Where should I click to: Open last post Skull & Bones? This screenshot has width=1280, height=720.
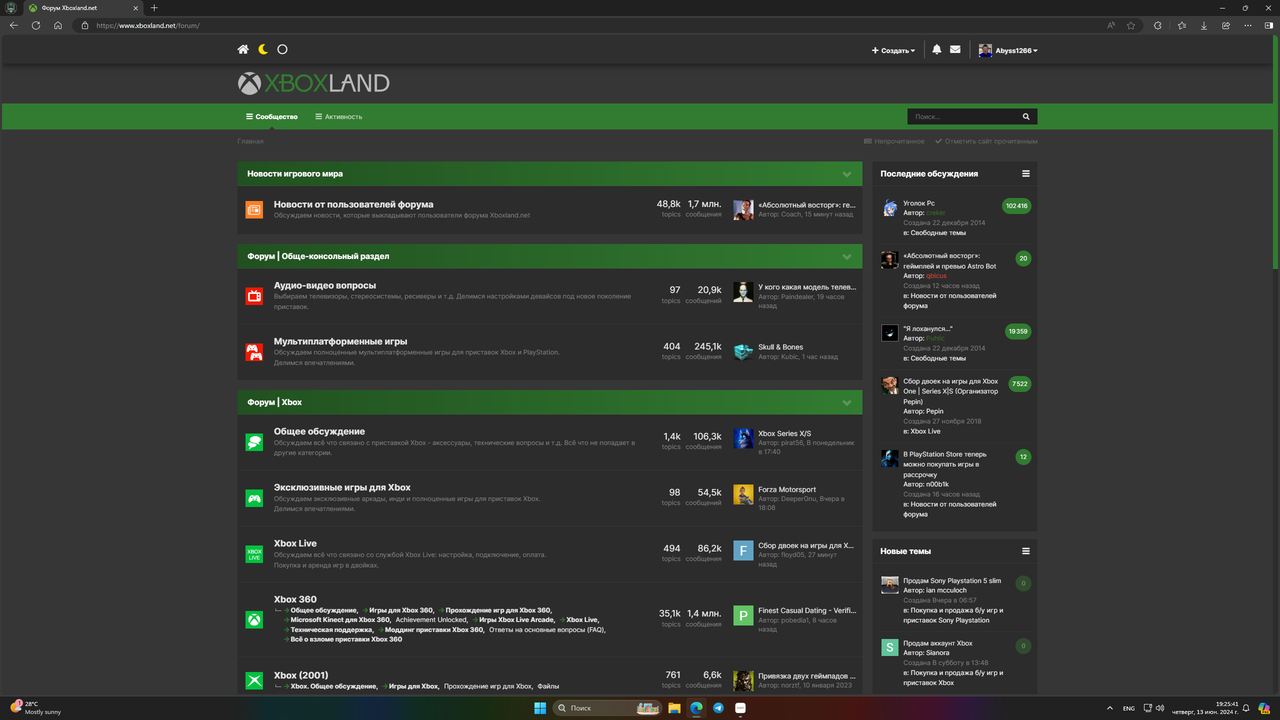(781, 347)
